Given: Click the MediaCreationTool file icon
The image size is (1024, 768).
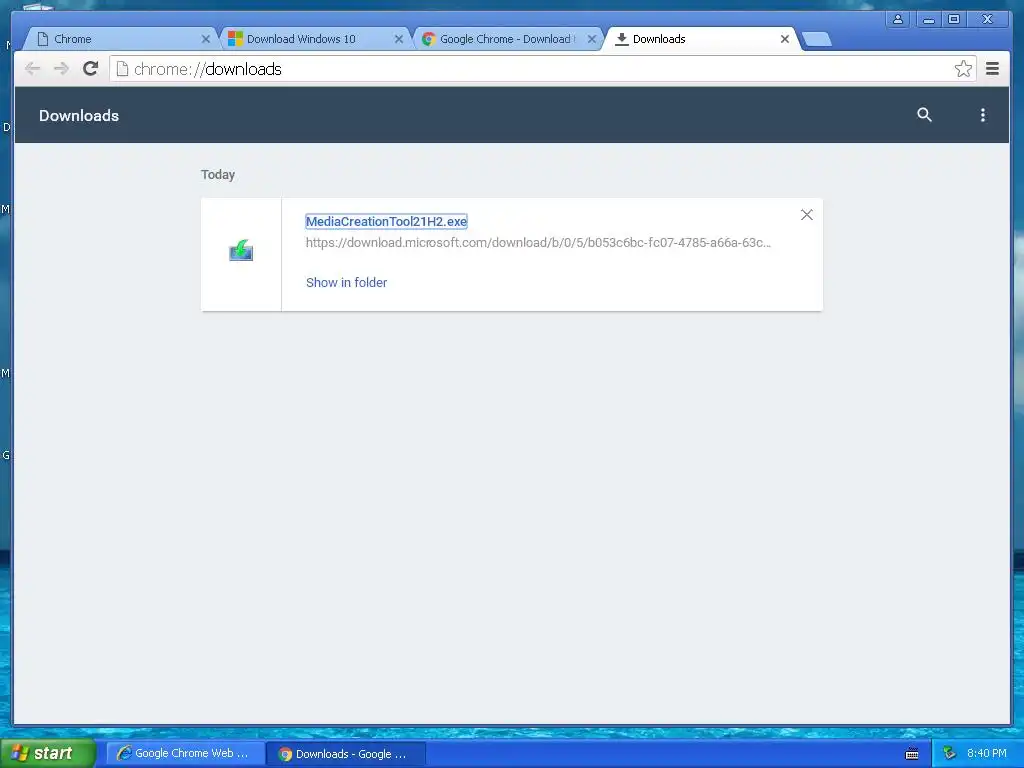Looking at the screenshot, I should 241,251.
